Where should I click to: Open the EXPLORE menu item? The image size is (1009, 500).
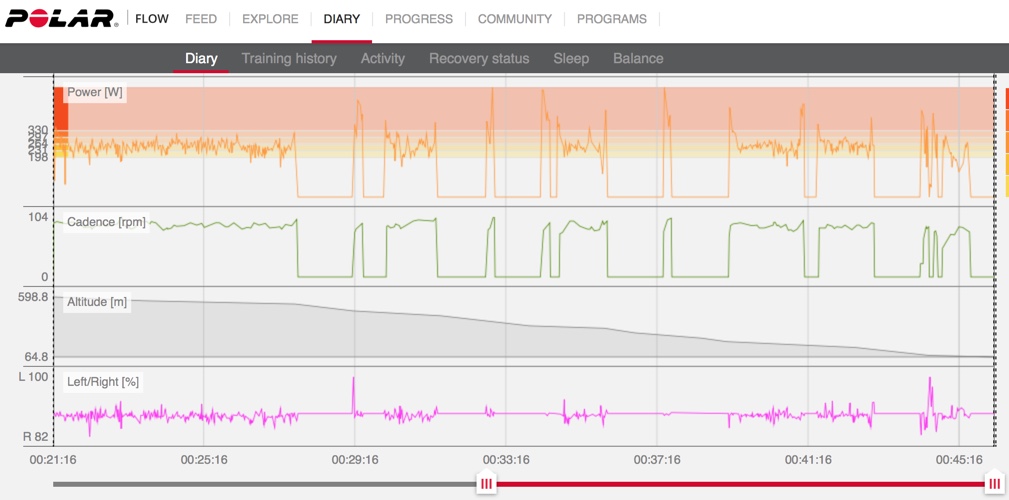[270, 19]
